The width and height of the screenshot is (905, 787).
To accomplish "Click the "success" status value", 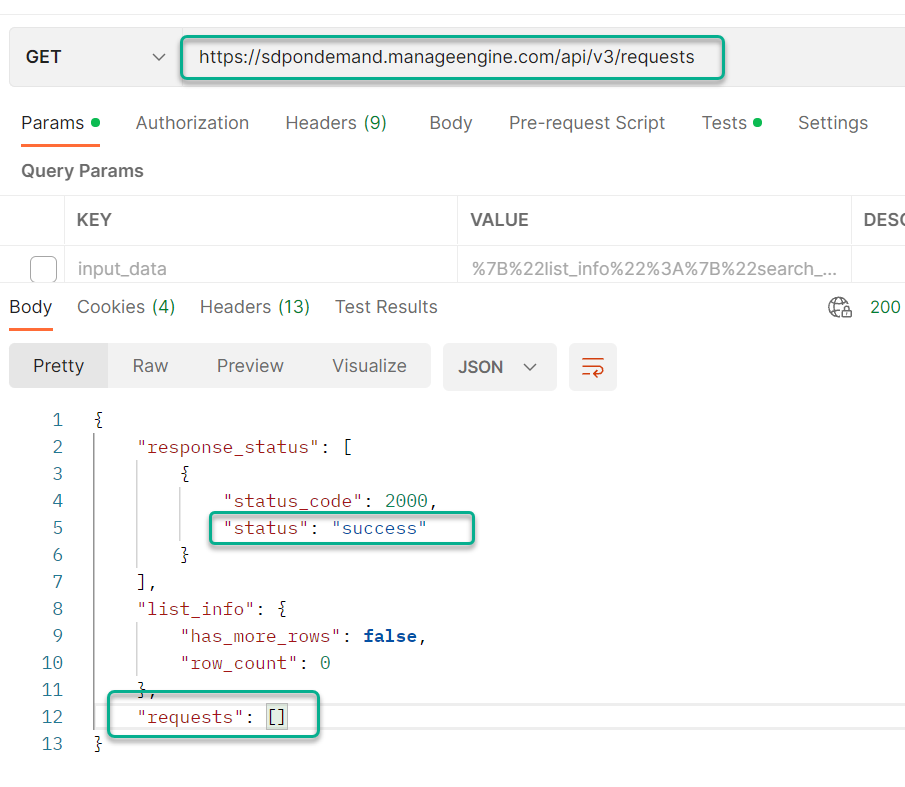I will tap(379, 528).
